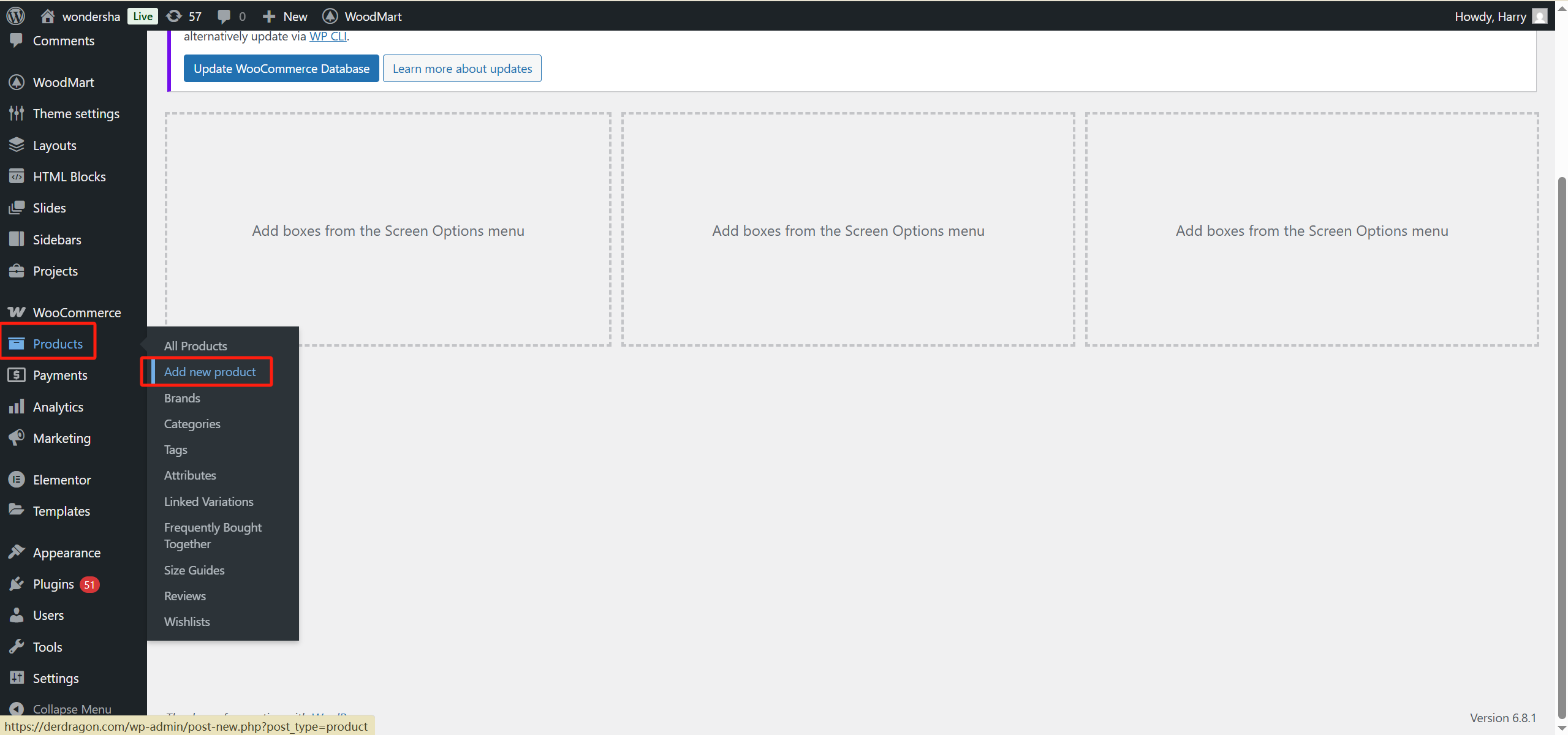Open HTML Blocks from the sidebar icon
This screenshot has width=1568, height=735.
coord(16,176)
